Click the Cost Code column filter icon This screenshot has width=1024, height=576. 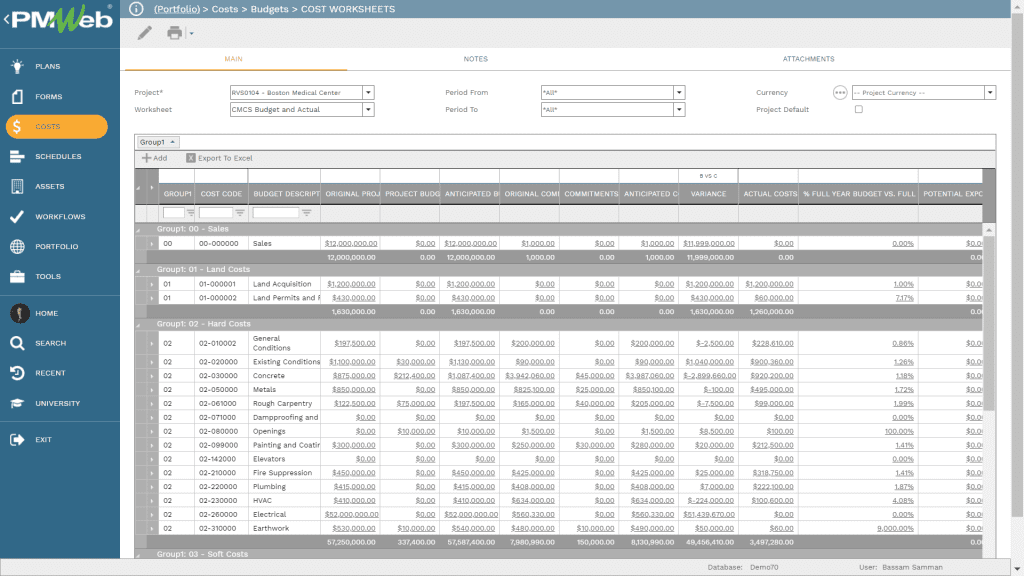pyautogui.click(x=240, y=213)
